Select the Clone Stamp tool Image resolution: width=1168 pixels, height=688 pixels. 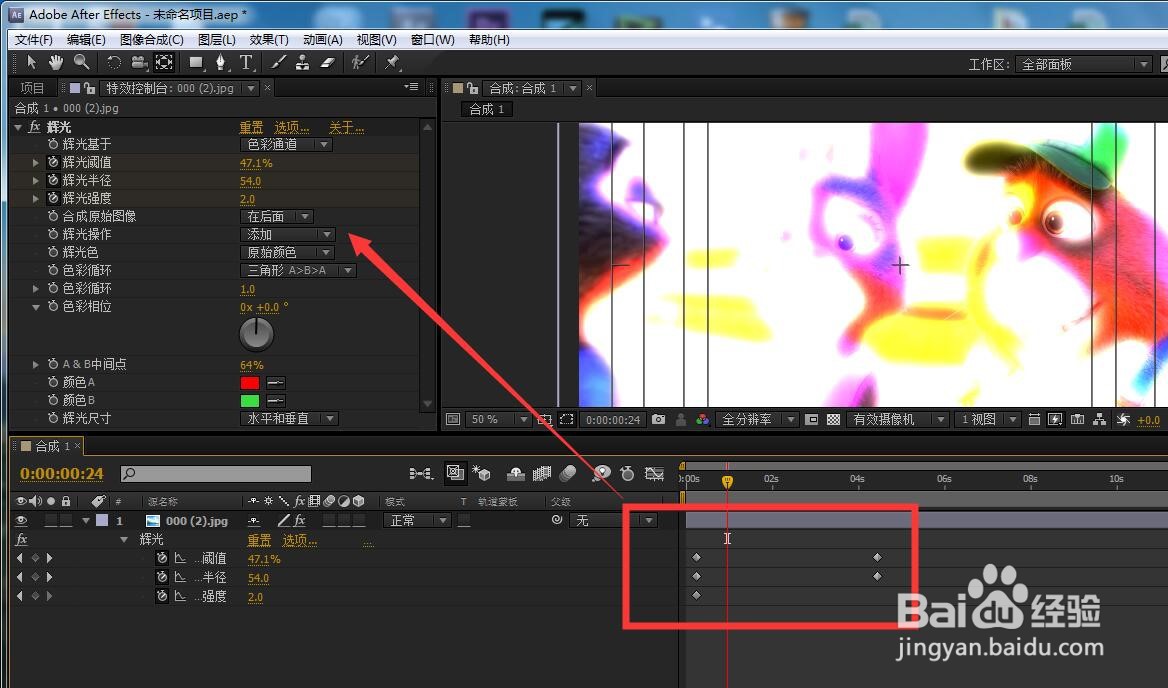pos(302,63)
